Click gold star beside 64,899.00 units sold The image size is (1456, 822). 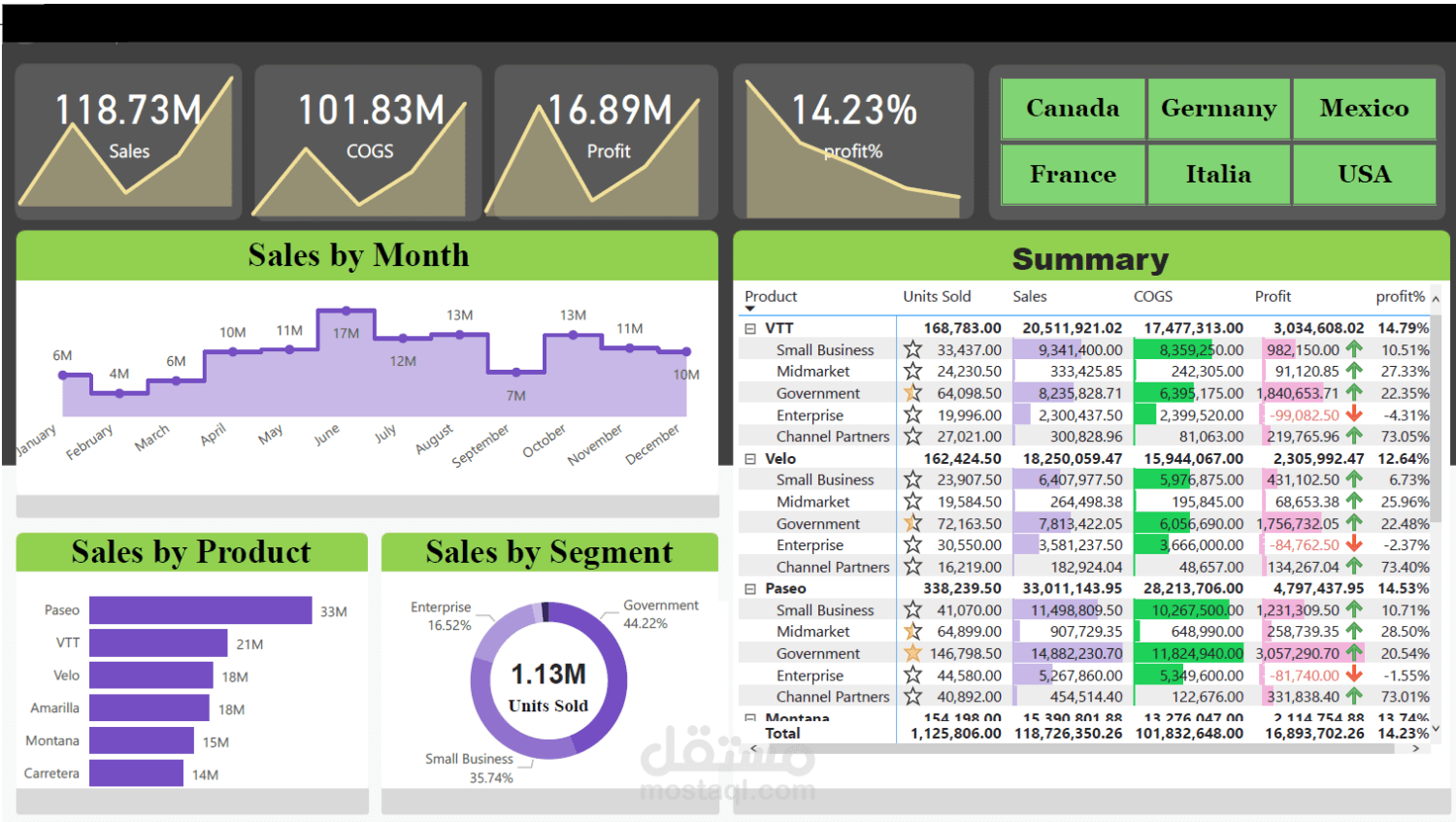[x=912, y=631]
